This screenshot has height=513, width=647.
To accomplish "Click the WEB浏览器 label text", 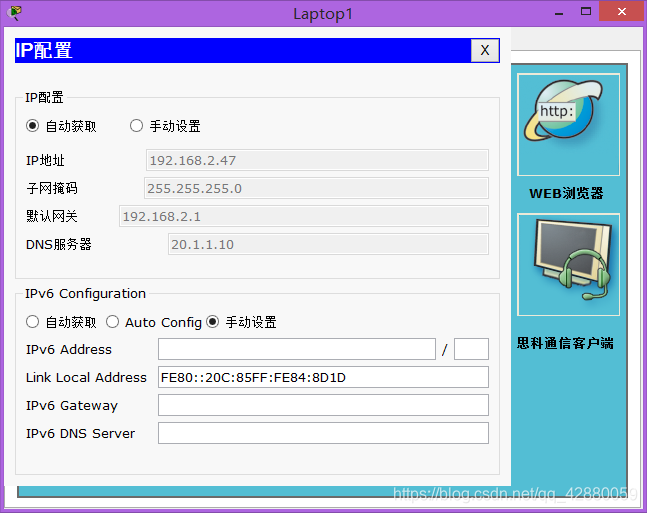I will coord(566,193).
